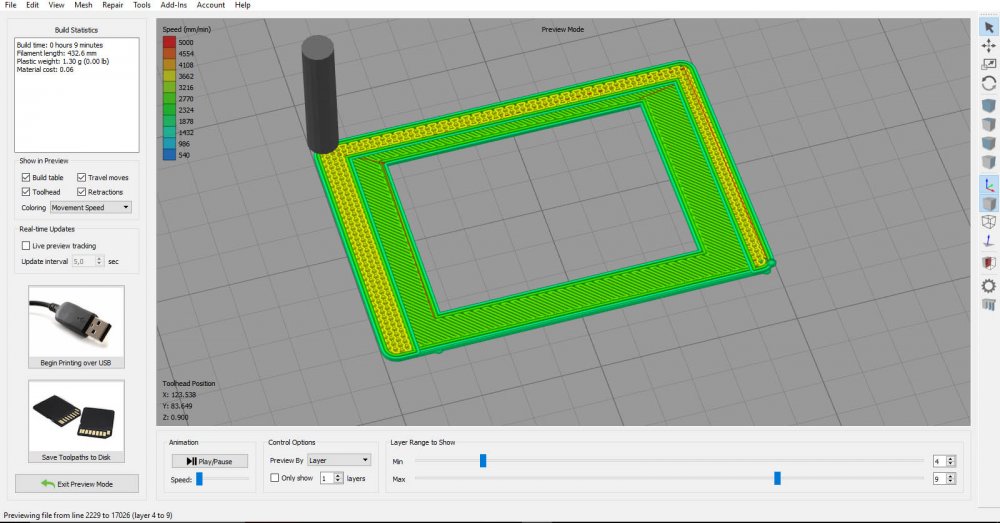The height and width of the screenshot is (523, 1000).
Task: Open the Coloring Movement Speed dropdown
Action: point(91,207)
